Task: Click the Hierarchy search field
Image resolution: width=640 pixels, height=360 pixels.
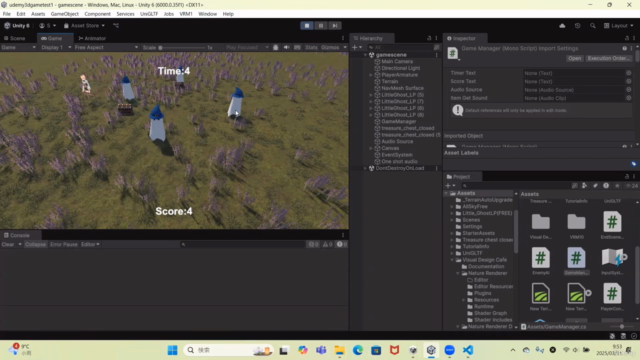Action: (402, 47)
